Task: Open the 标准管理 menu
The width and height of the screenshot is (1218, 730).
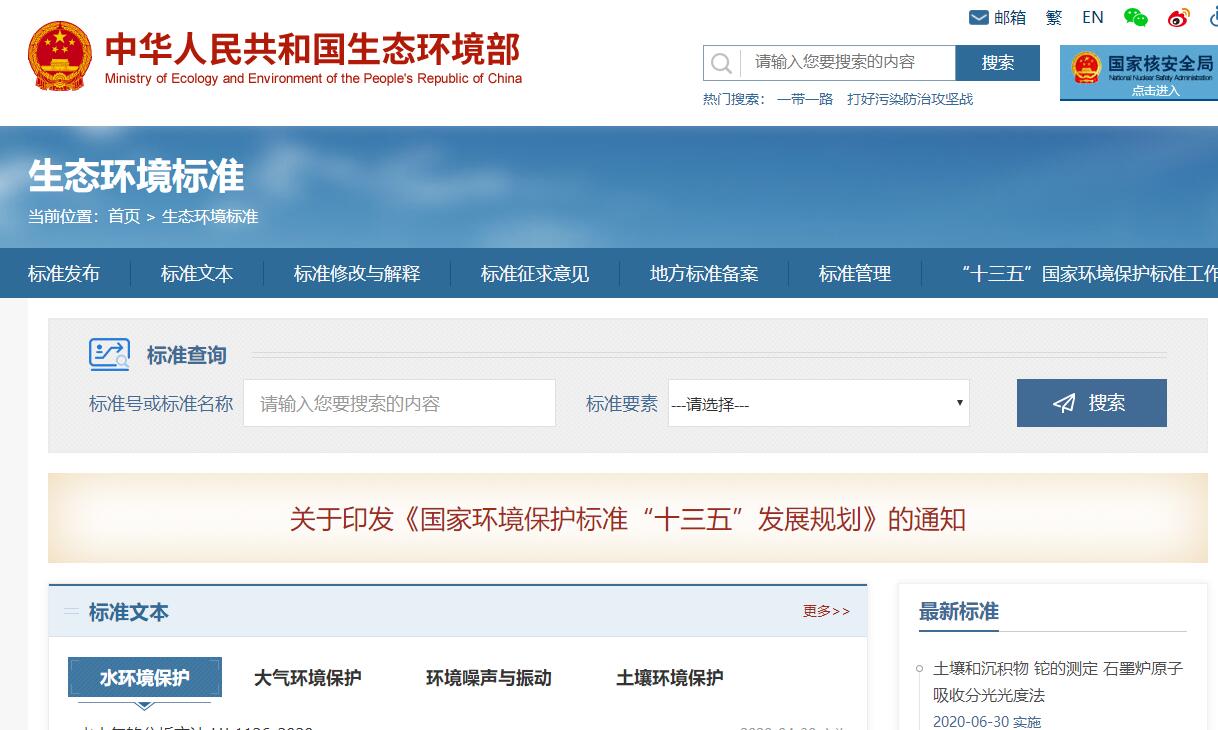Action: [x=855, y=273]
